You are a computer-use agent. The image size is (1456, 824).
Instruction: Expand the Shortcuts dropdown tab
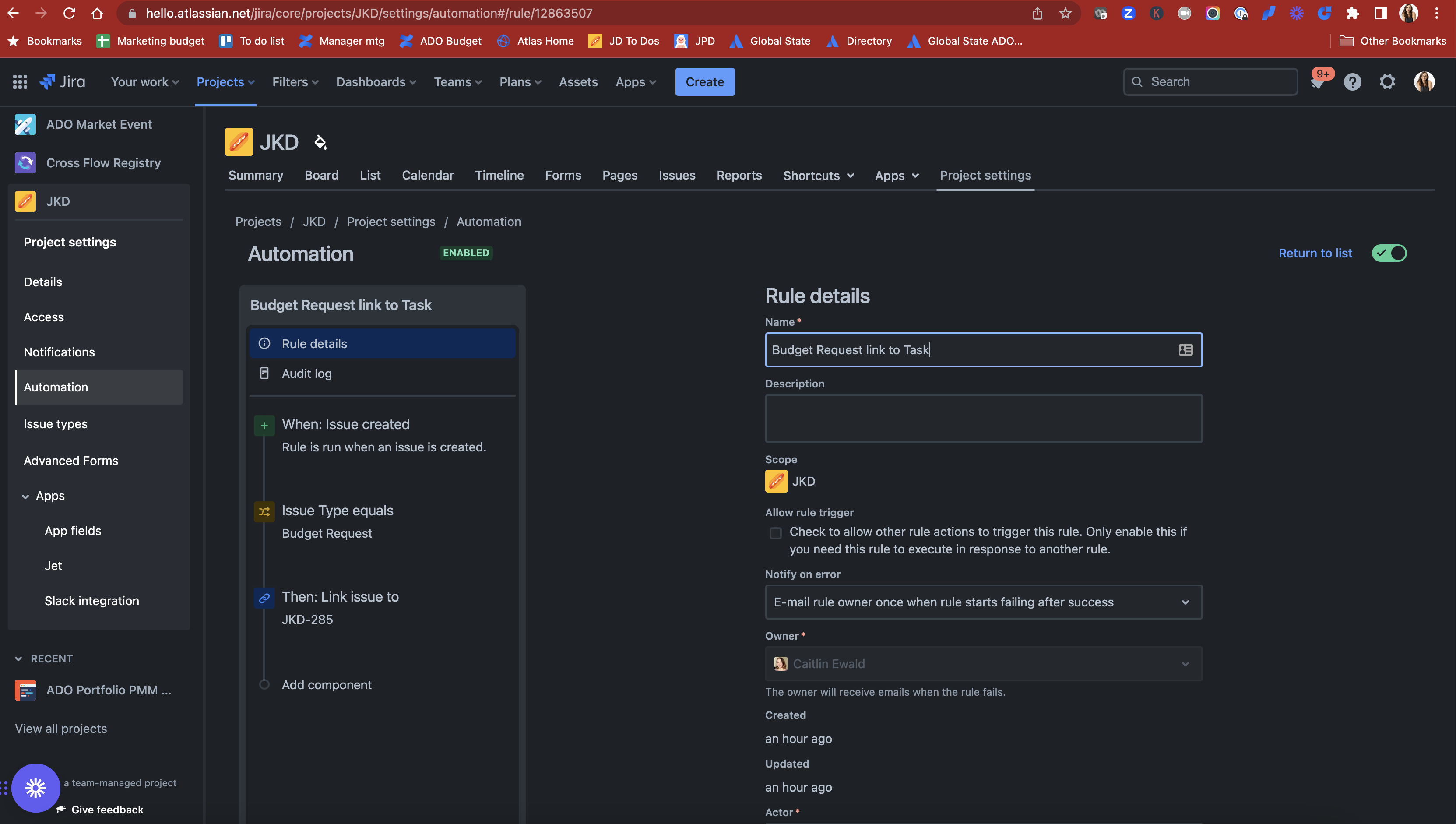coord(819,176)
